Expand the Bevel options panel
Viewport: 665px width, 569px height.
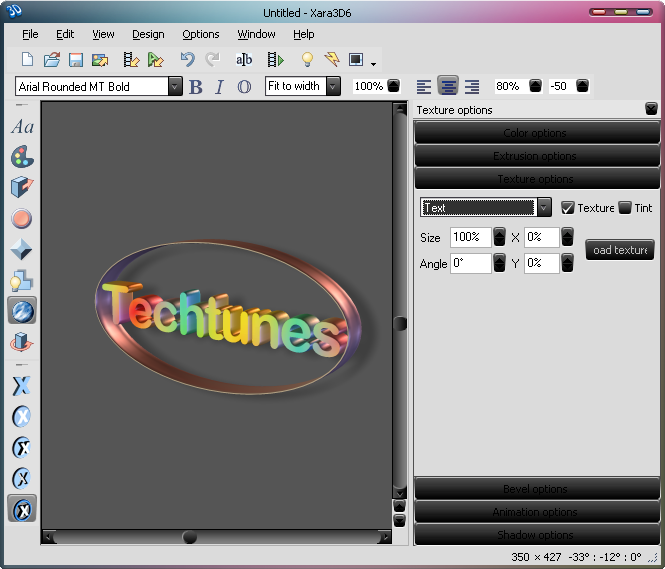536,489
